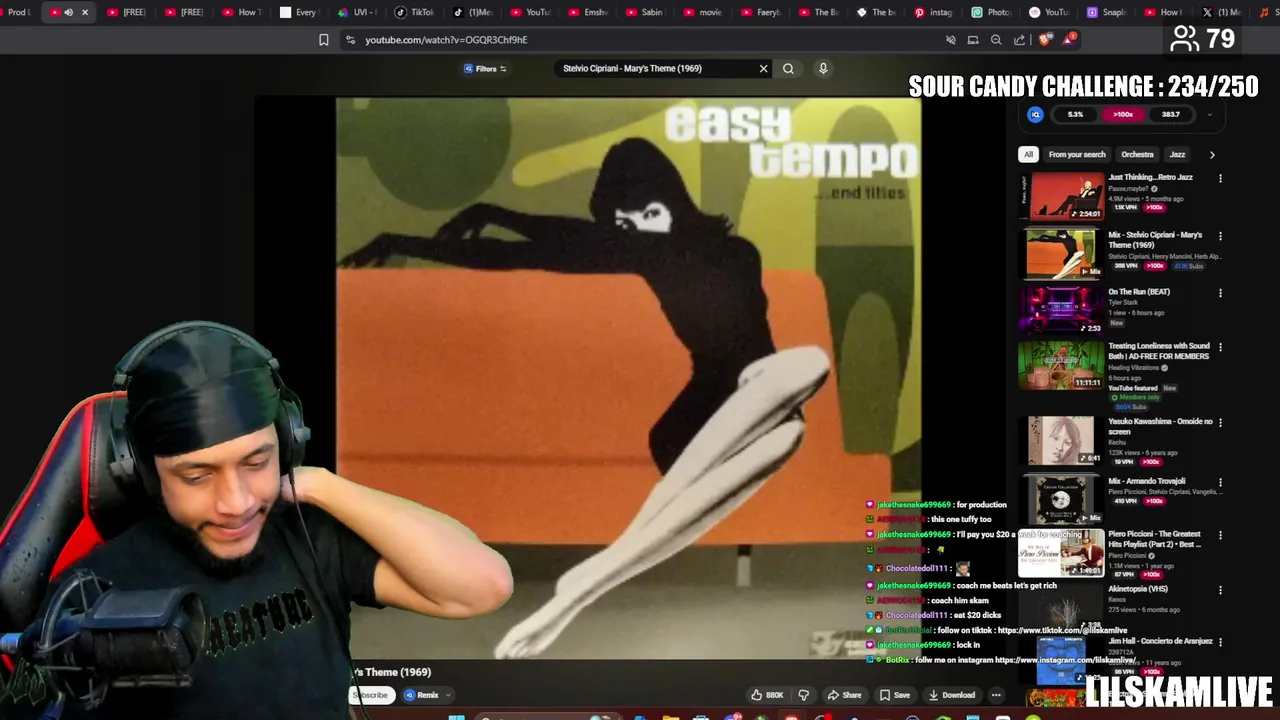The width and height of the screenshot is (1280, 720).
Task: Click the Brave rewards triangle icon with badge
Action: pyautogui.click(x=1069, y=39)
